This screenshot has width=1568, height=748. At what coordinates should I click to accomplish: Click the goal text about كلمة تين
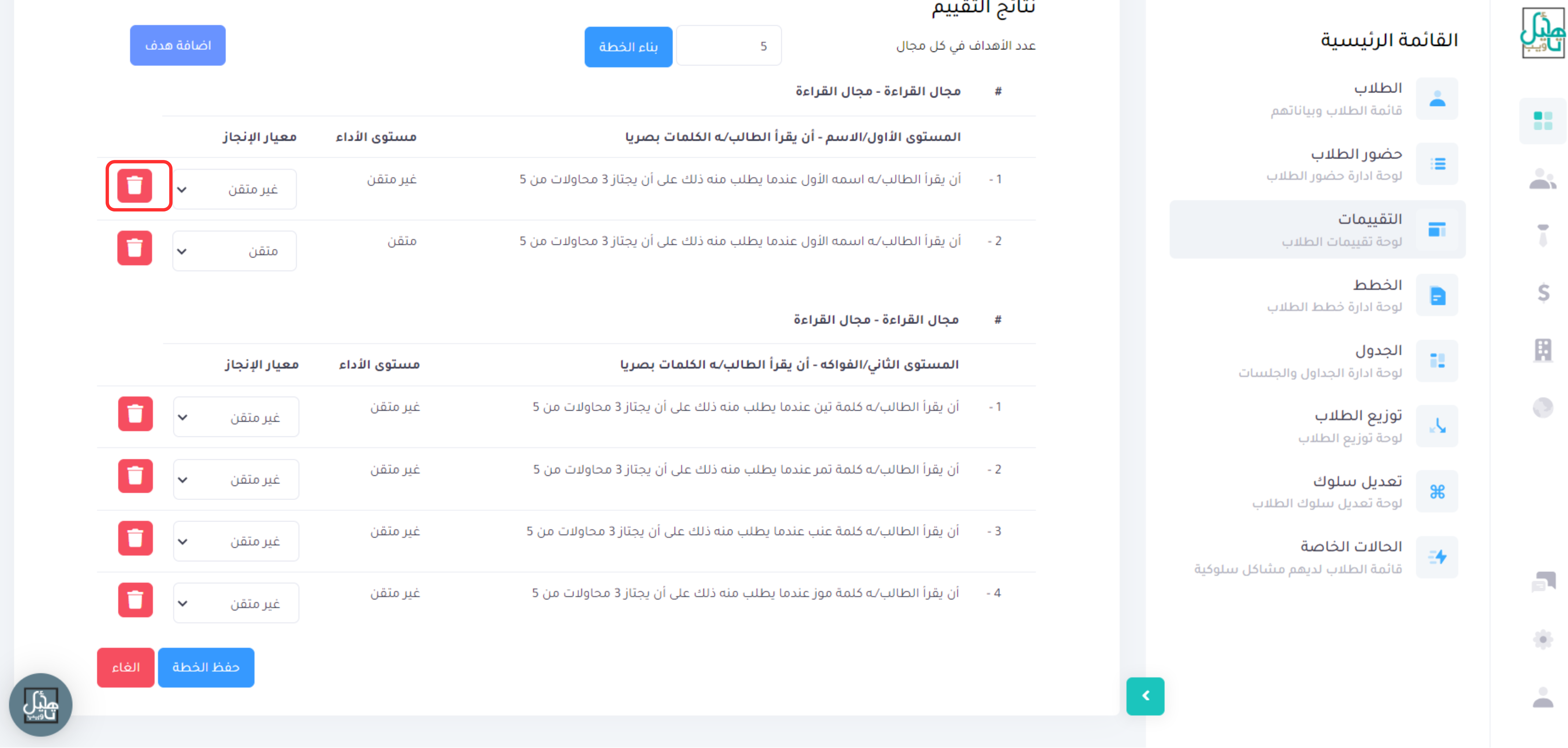point(746,407)
